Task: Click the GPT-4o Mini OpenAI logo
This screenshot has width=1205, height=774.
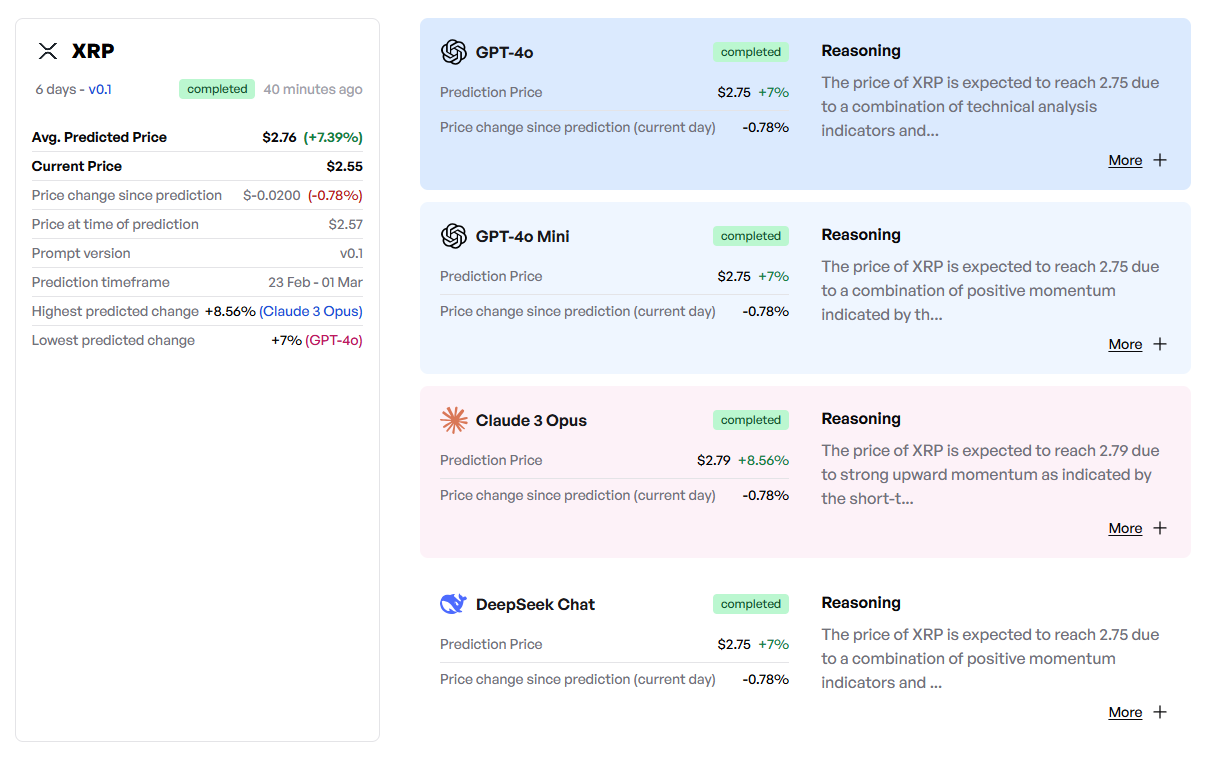Action: (x=454, y=236)
